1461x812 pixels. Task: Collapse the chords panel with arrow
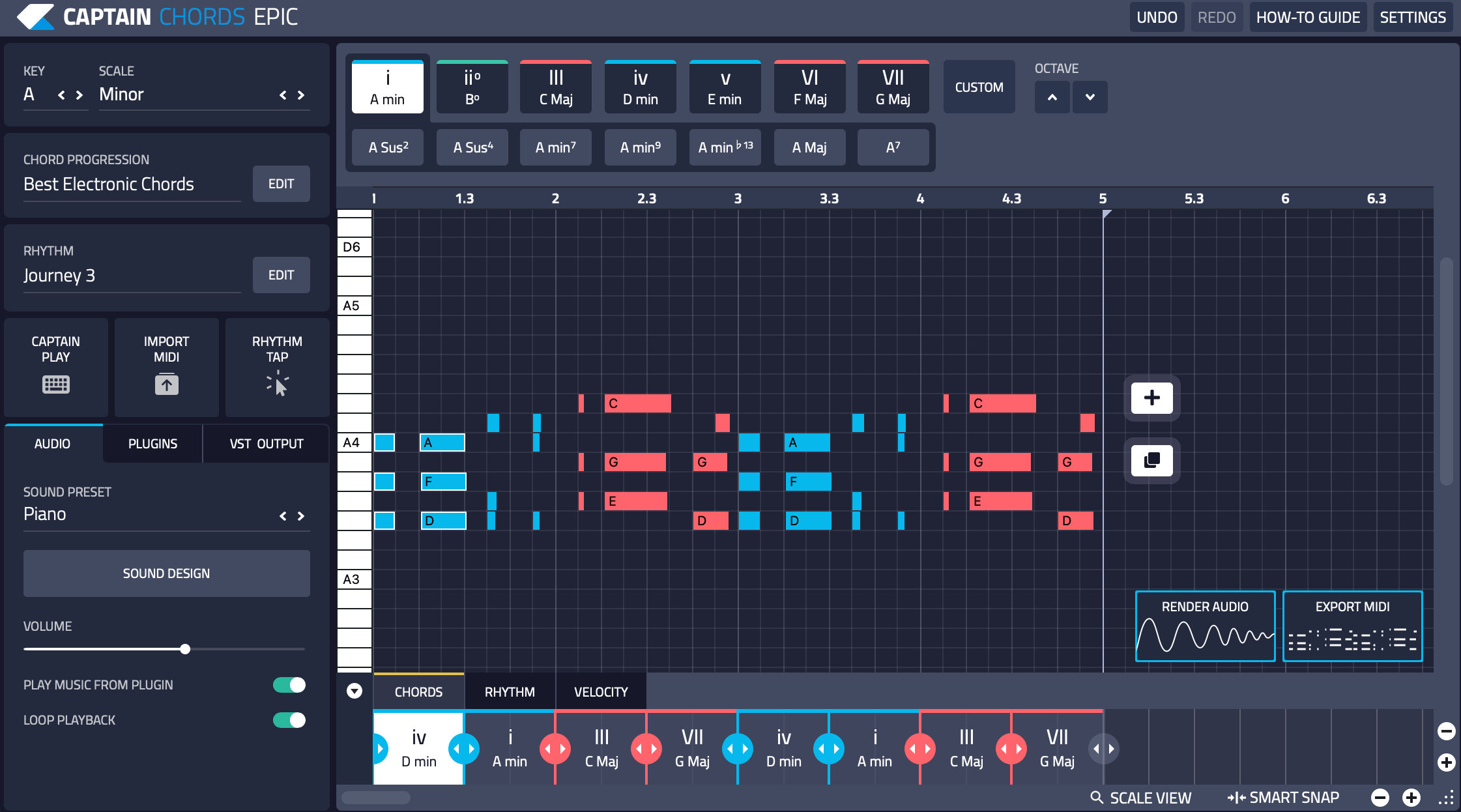[x=354, y=691]
